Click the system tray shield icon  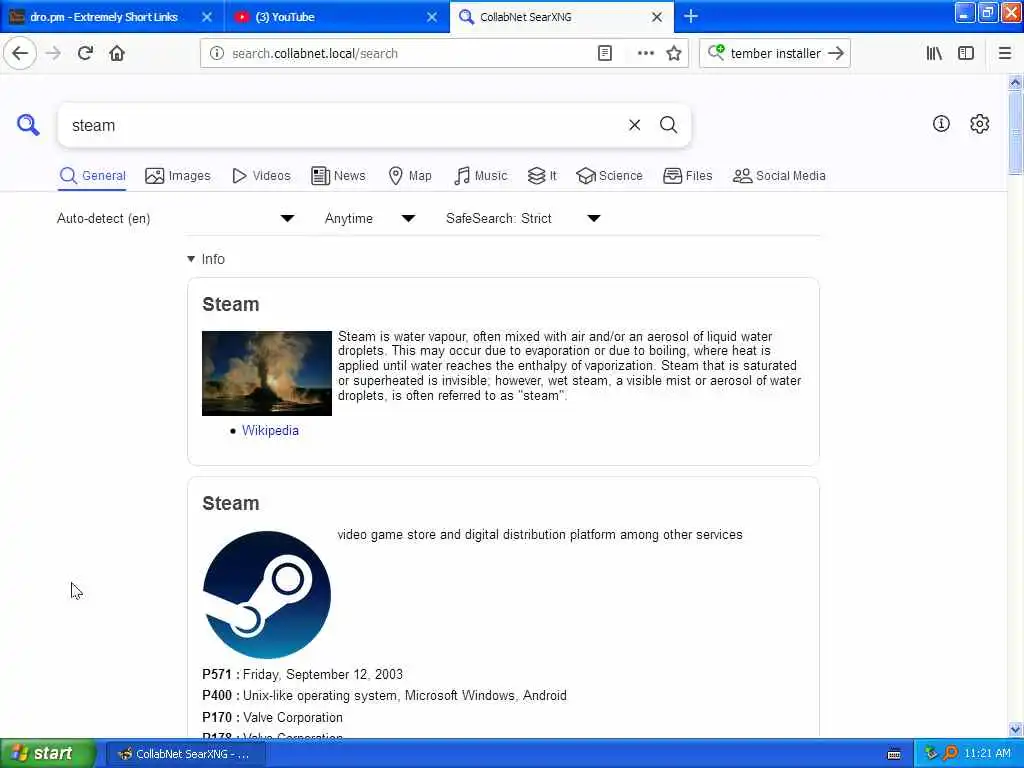(931, 753)
